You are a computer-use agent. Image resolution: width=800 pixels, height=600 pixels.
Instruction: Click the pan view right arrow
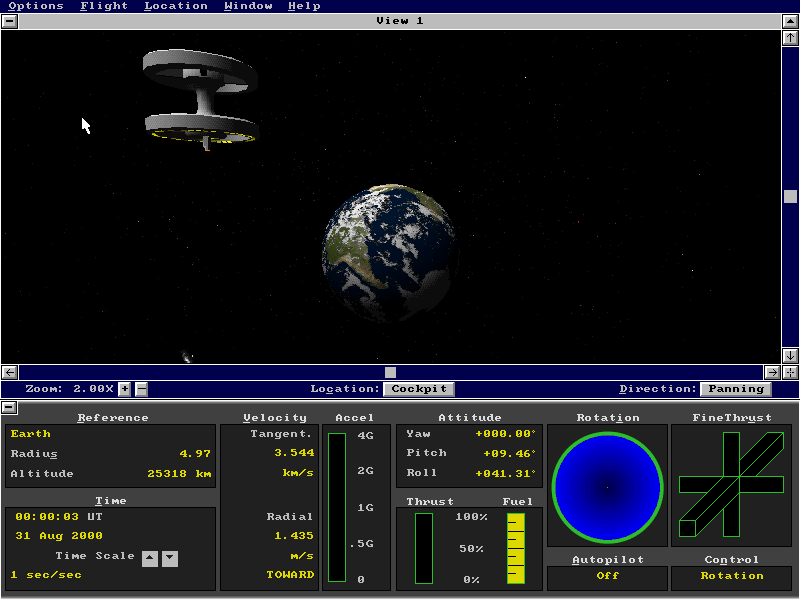pyautogui.click(x=772, y=372)
